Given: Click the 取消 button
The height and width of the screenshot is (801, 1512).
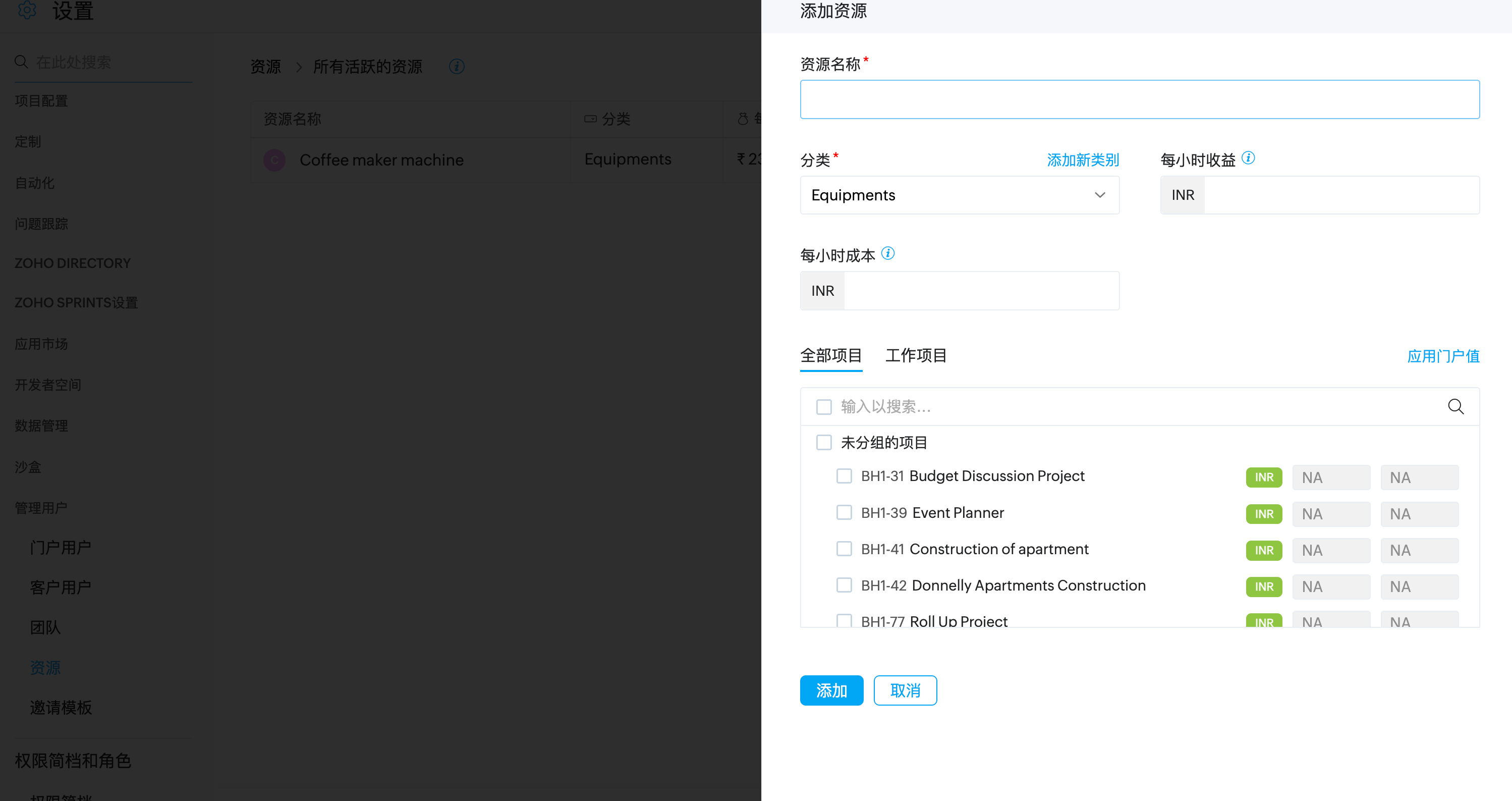Looking at the screenshot, I should click(905, 690).
